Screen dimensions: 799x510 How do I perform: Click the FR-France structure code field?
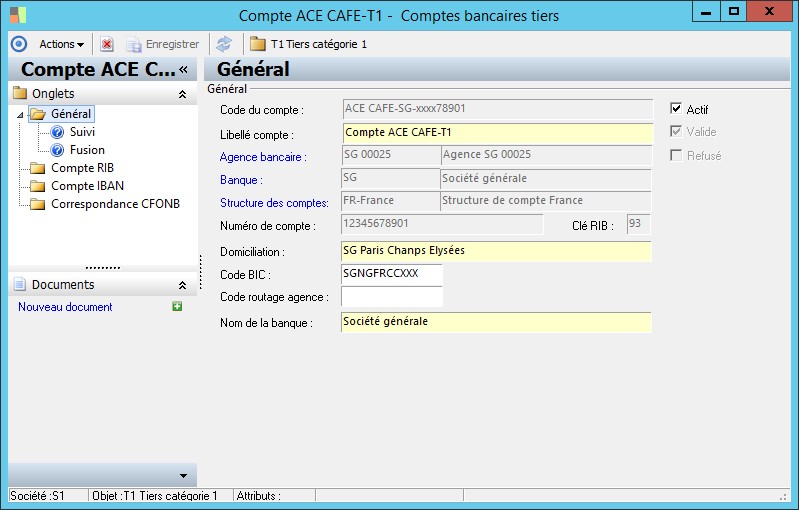pos(390,201)
